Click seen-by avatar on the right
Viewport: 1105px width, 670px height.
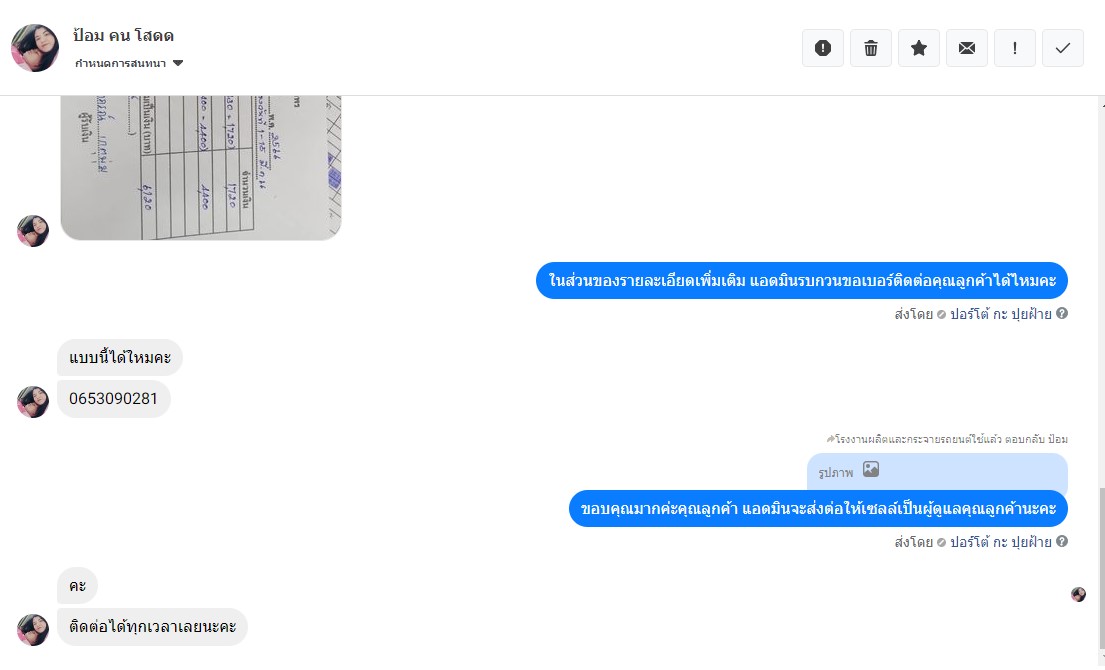[x=1078, y=595]
